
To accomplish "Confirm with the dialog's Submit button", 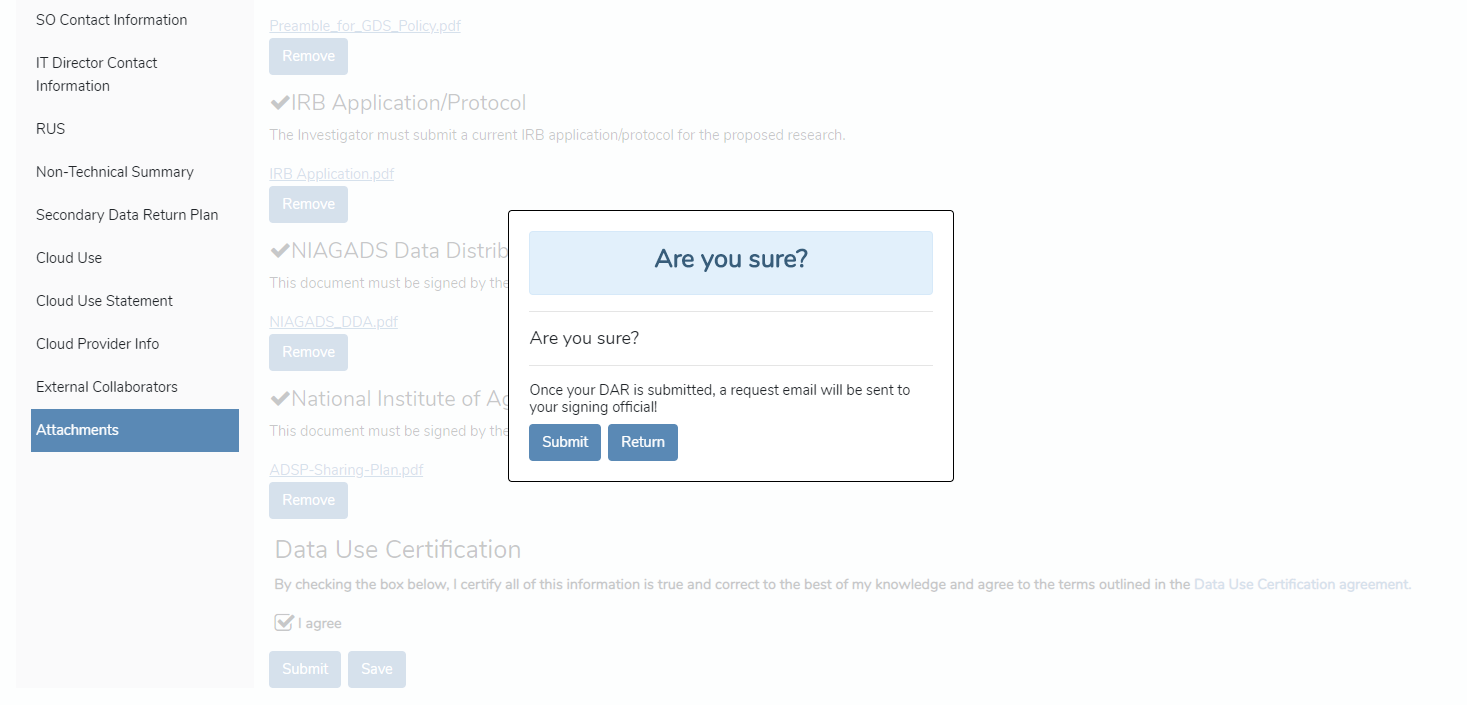I will click(x=565, y=442).
